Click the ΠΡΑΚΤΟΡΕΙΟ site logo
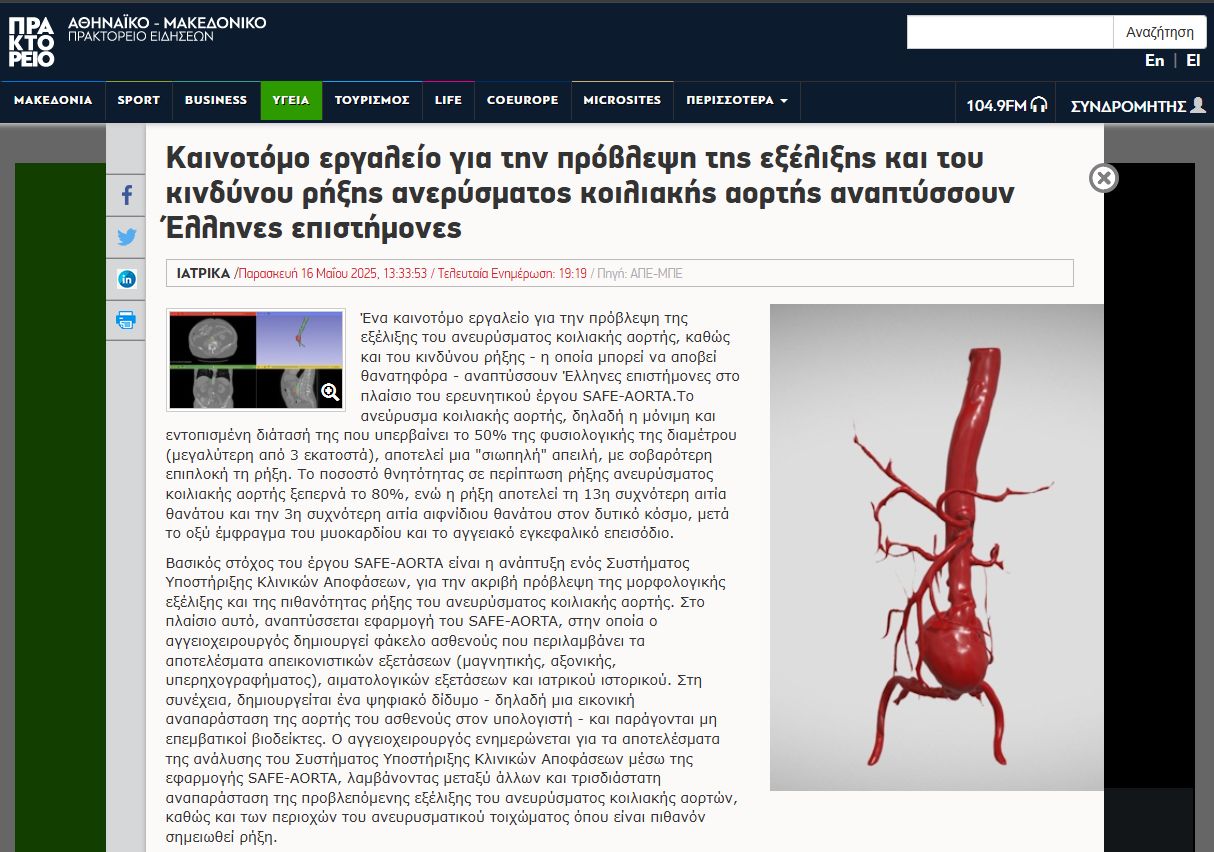This screenshot has width=1214, height=852. point(31,42)
